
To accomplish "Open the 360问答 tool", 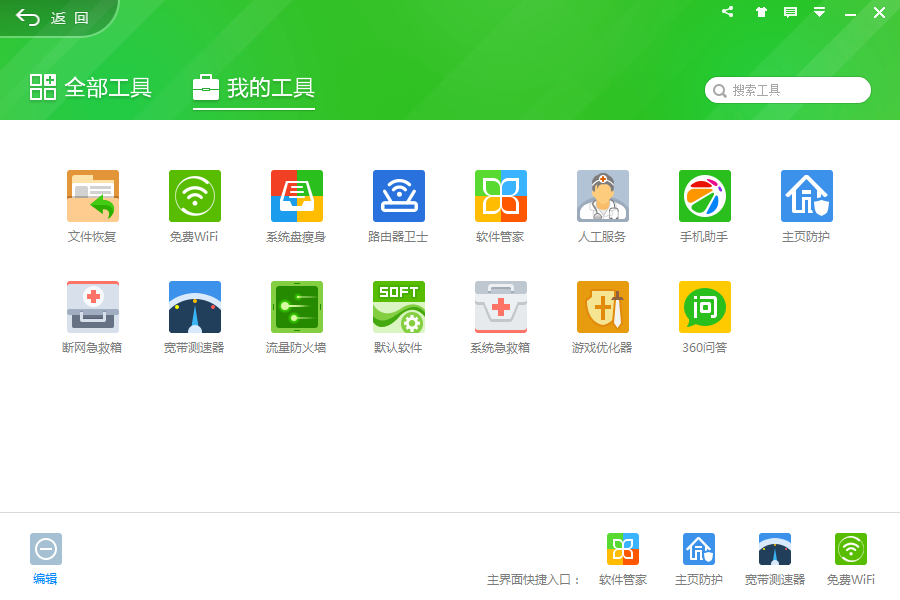I will click(705, 307).
